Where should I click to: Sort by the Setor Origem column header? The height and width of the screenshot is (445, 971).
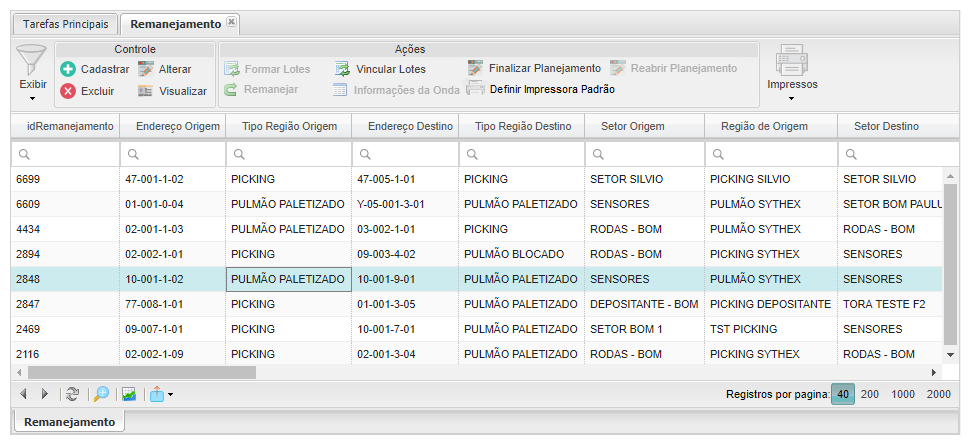tap(633, 126)
